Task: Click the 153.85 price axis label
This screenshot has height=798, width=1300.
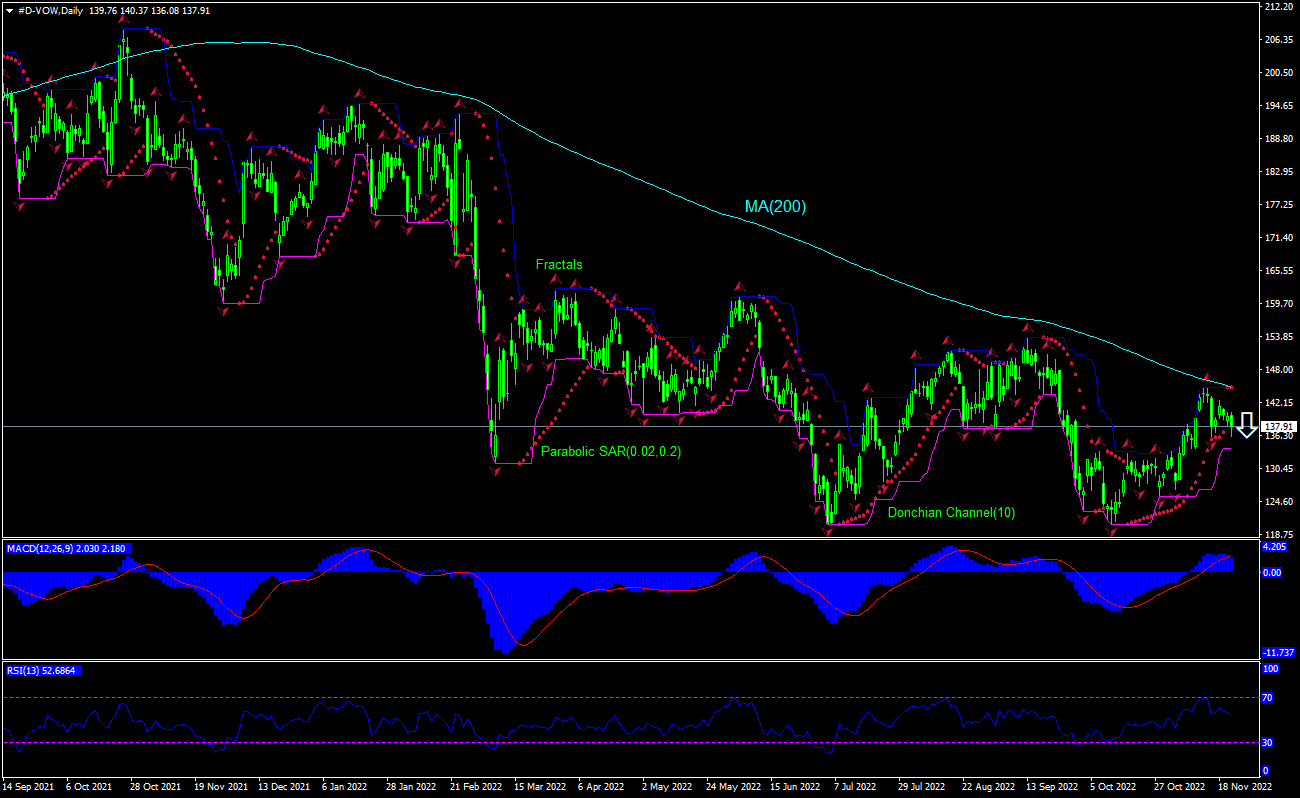Action: [x=1277, y=337]
